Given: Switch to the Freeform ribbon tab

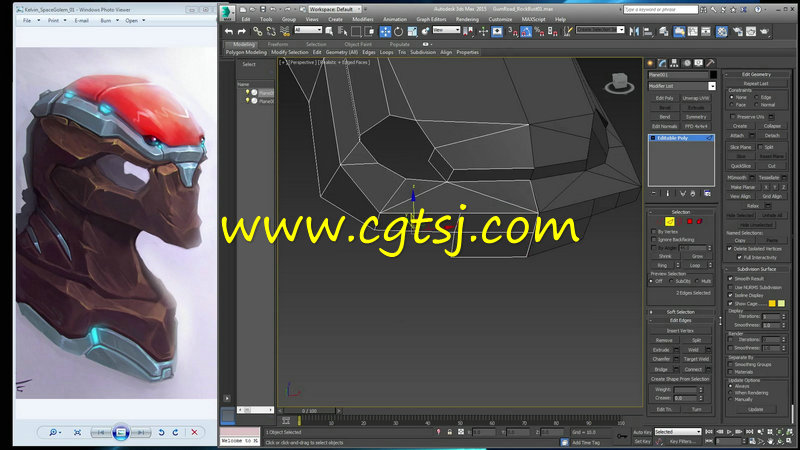Looking at the screenshot, I should 278,44.
